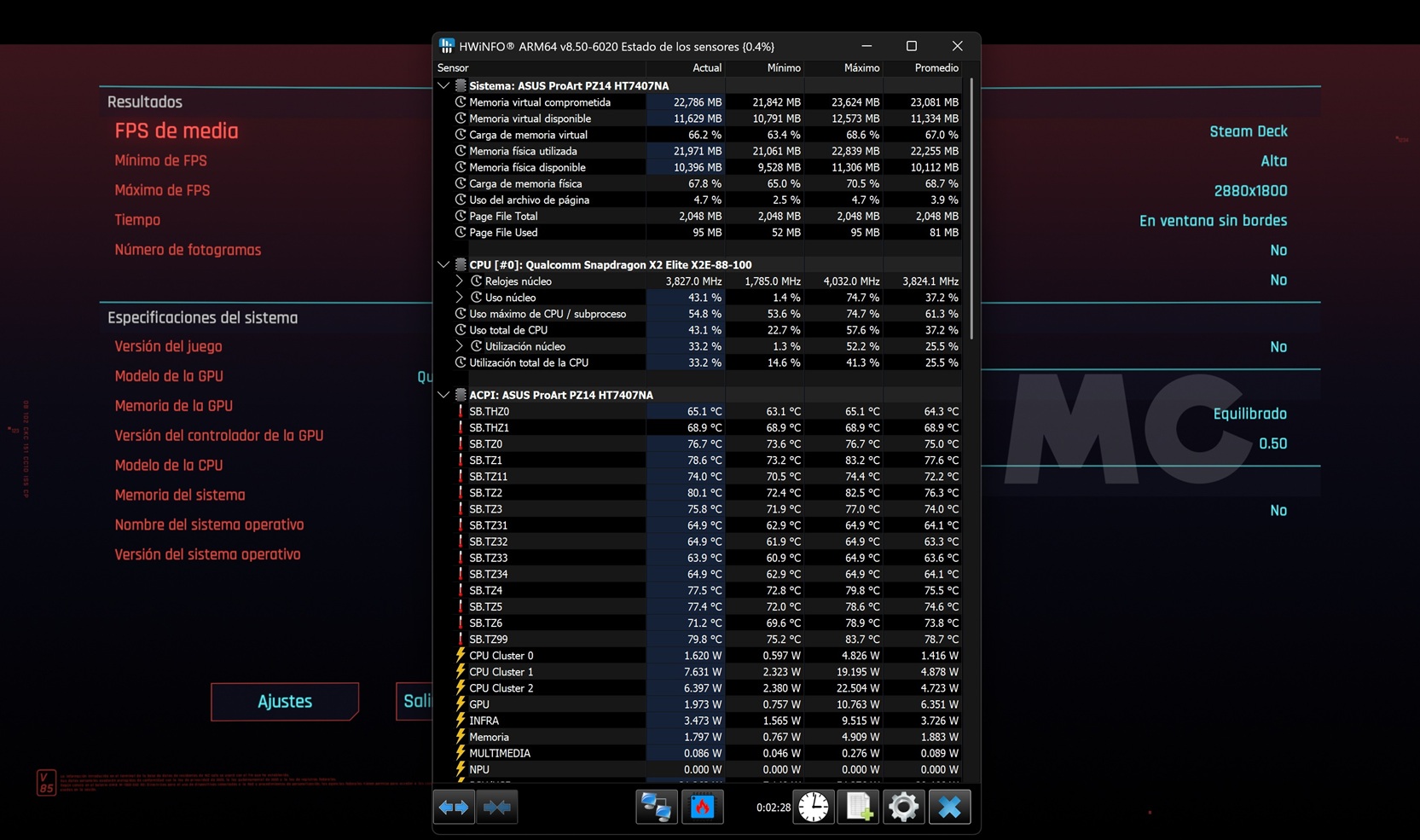Click "Steam Deck" preset value in game window
The image size is (1420, 840).
tap(1249, 131)
